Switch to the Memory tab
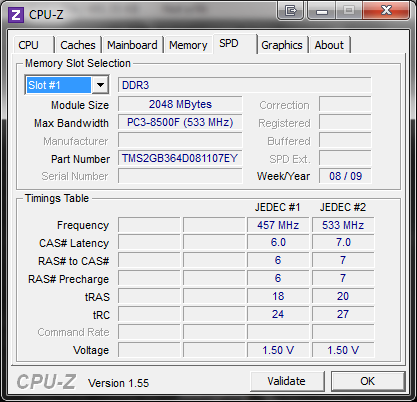 coord(188,45)
